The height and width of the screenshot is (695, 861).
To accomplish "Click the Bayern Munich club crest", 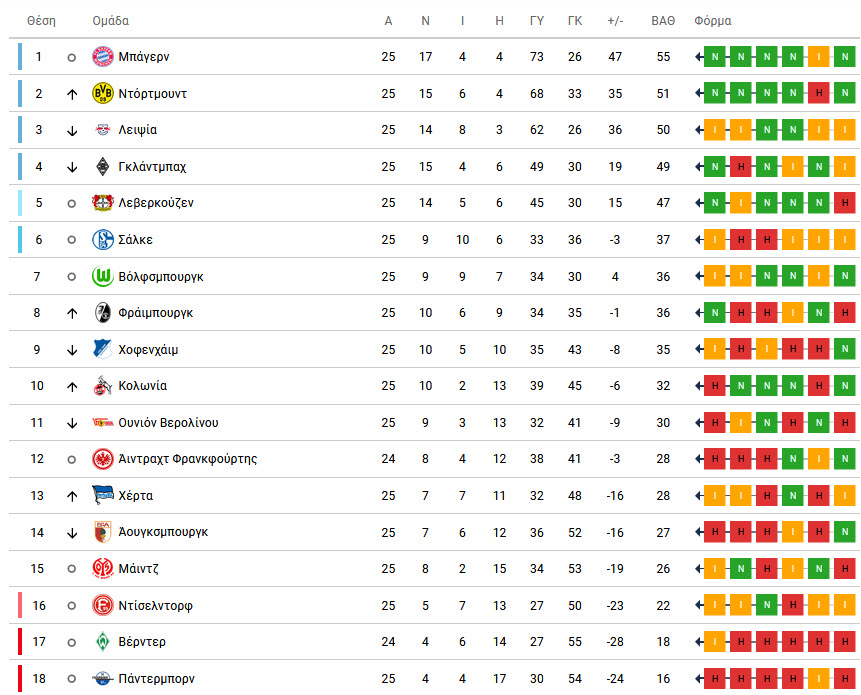I will tap(103, 57).
